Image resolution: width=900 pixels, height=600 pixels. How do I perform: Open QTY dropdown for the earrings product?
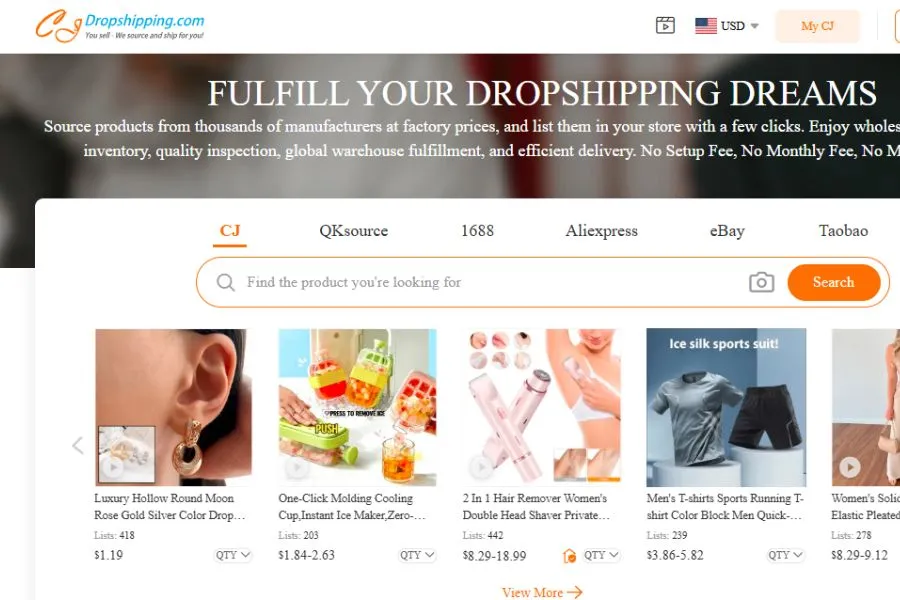tap(232, 555)
